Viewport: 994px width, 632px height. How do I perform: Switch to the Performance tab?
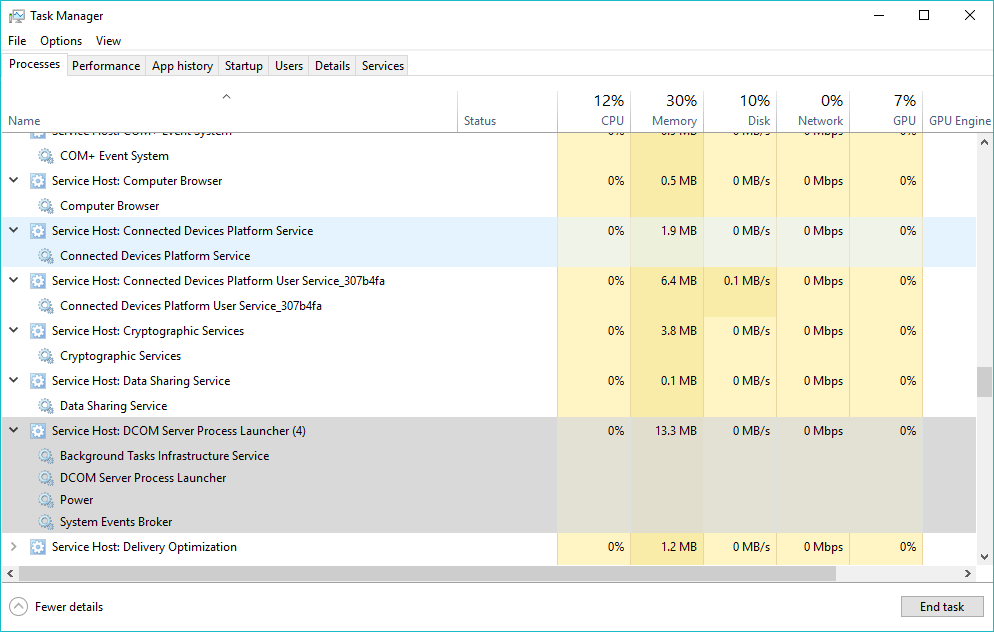pyautogui.click(x=106, y=66)
